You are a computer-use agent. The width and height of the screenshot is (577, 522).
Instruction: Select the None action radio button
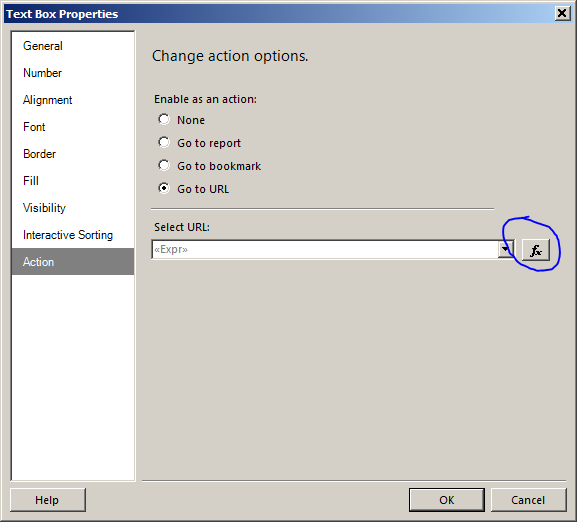click(x=164, y=120)
